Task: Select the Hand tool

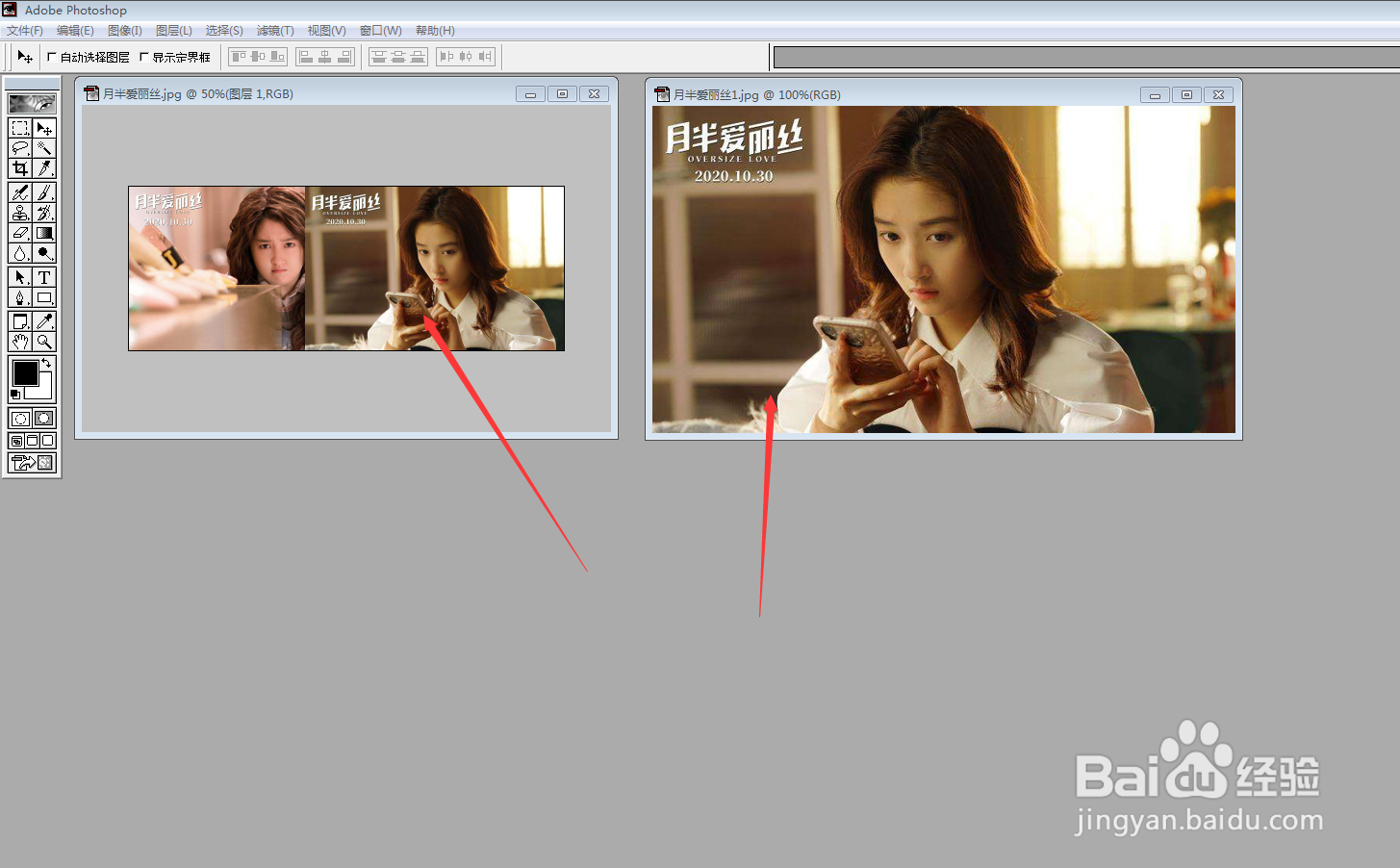Action: tap(20, 342)
